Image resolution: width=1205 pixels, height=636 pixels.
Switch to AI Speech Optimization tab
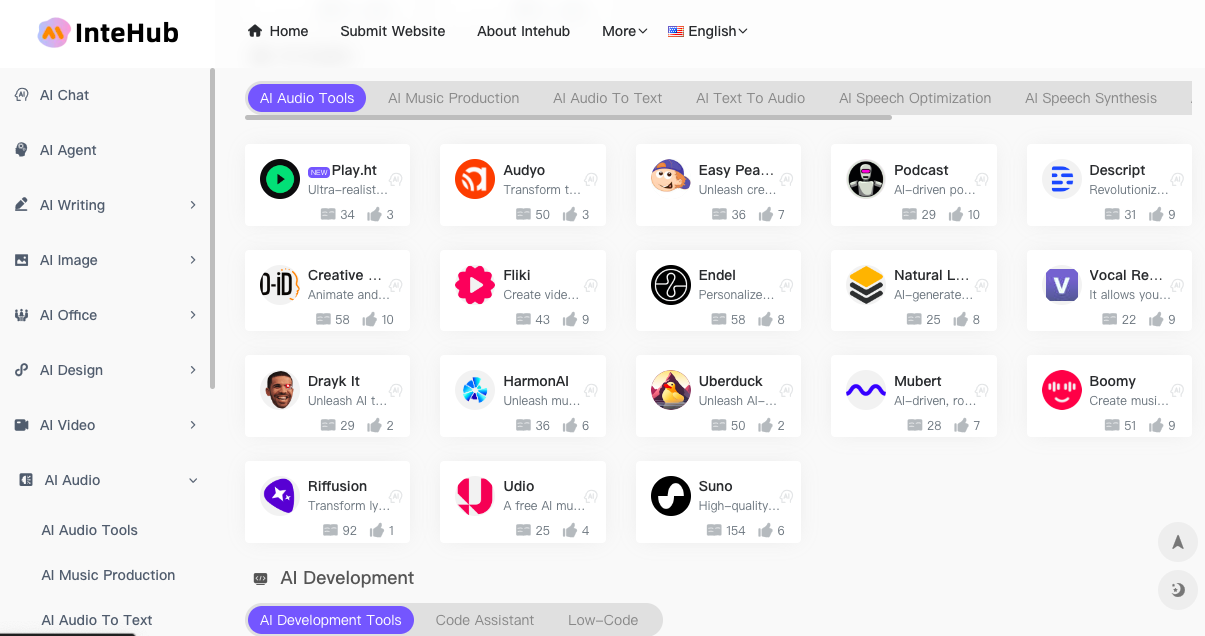coord(915,98)
